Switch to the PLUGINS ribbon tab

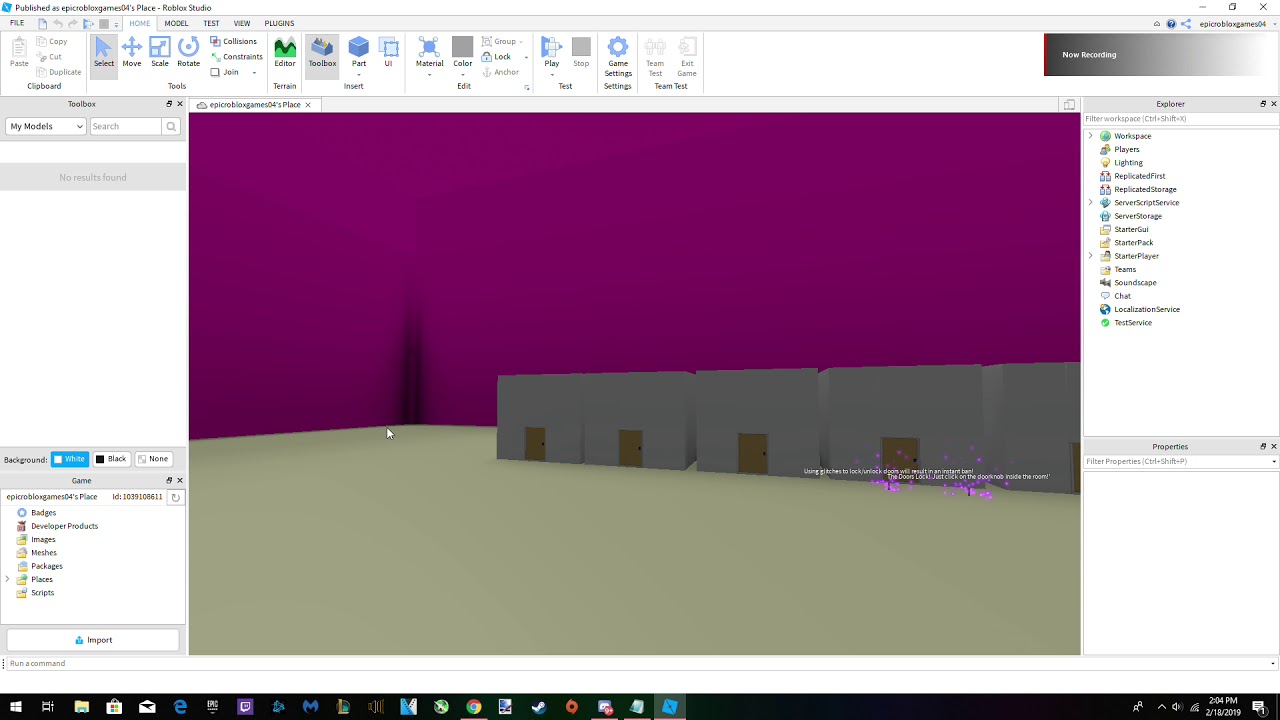click(279, 23)
